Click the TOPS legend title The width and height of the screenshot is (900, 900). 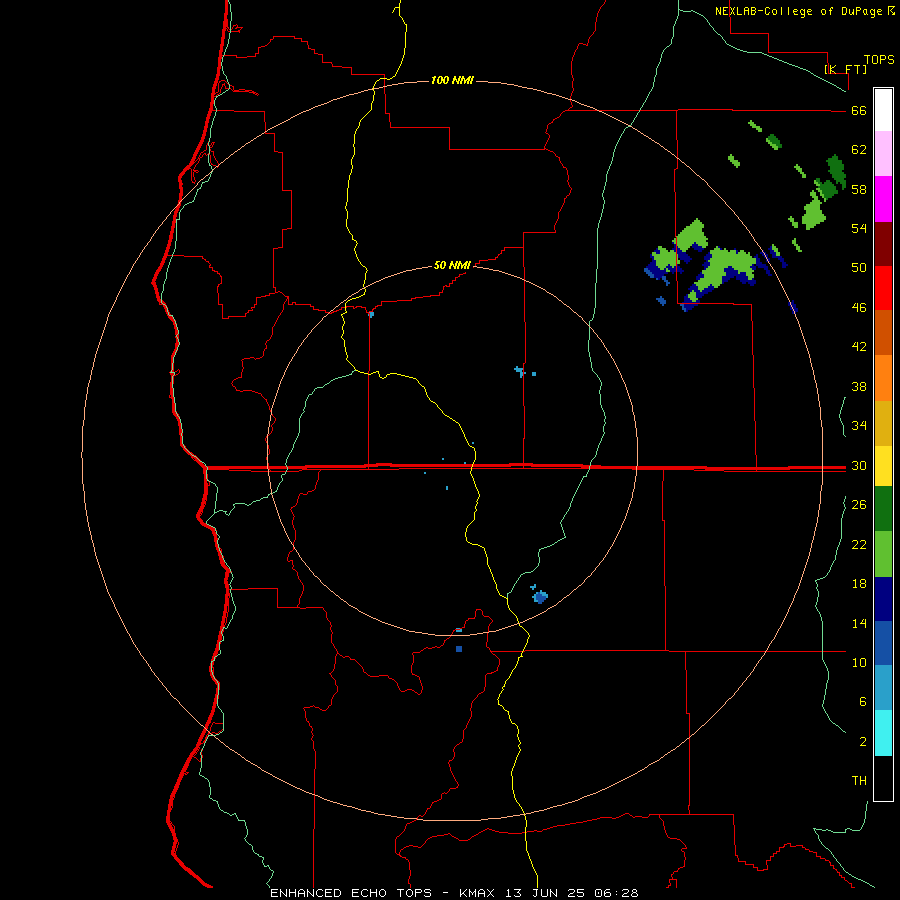coord(879,59)
